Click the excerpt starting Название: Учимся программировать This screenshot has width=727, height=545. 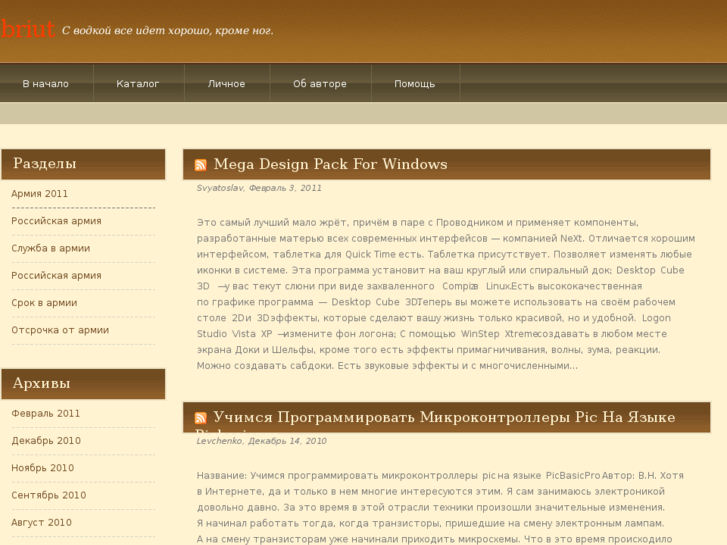click(x=440, y=507)
